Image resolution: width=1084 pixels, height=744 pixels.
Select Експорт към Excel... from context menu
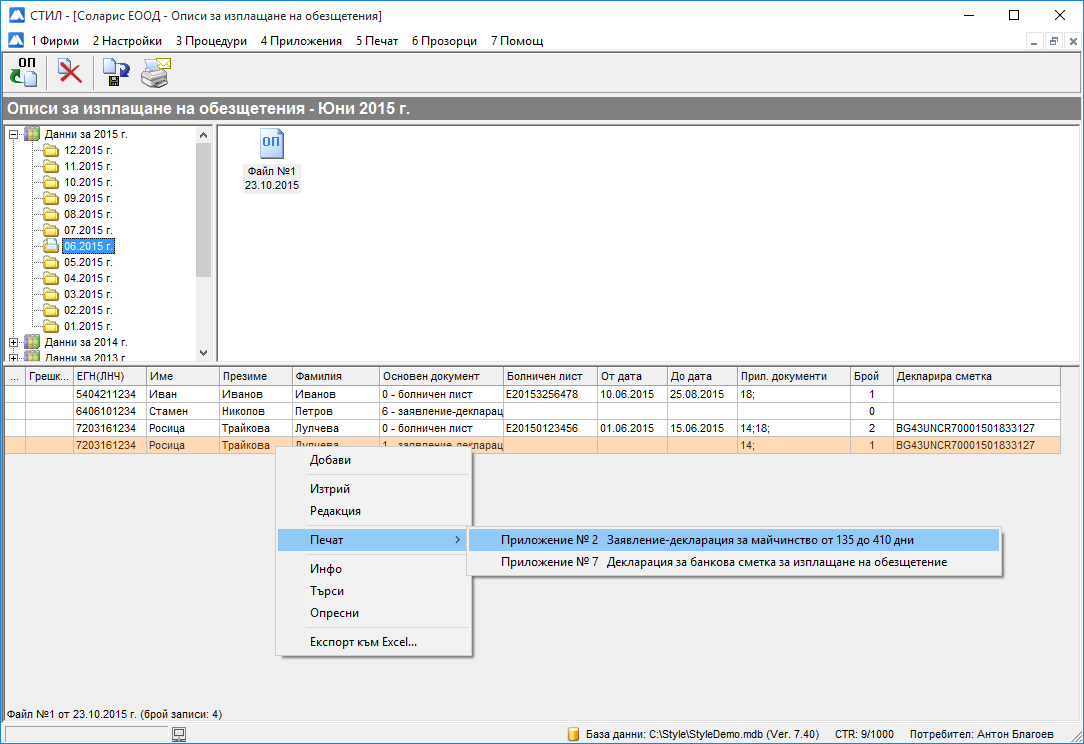click(x=363, y=642)
